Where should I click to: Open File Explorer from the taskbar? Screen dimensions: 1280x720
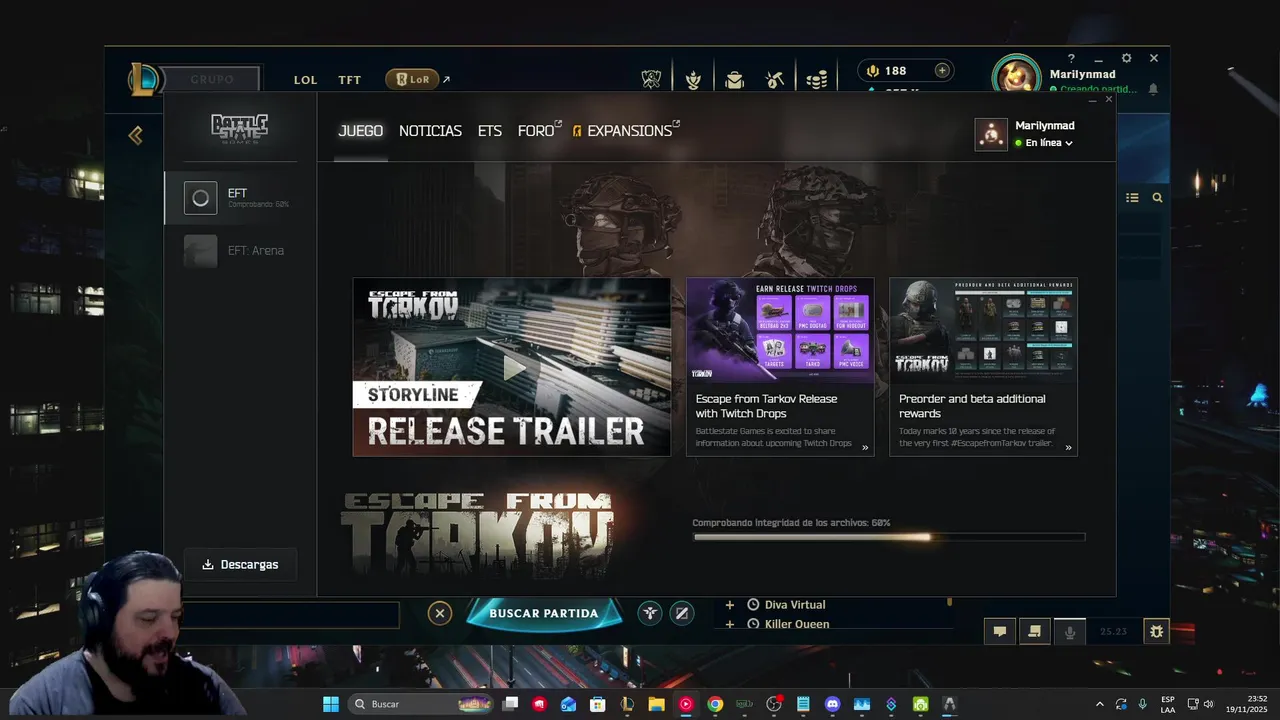click(656, 704)
